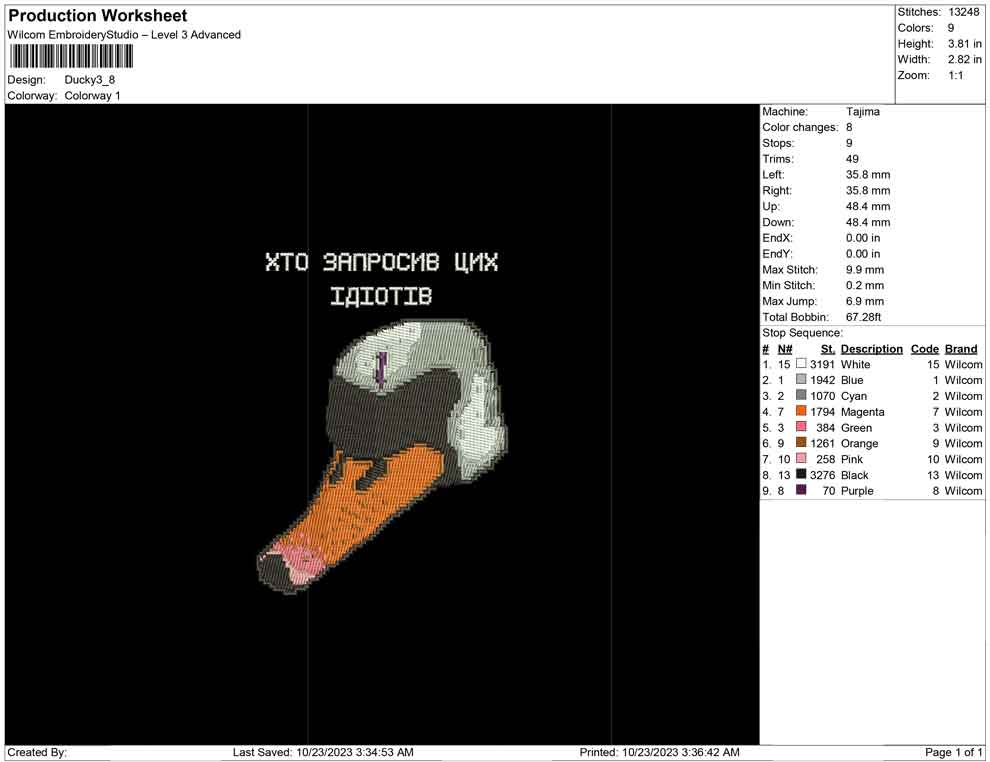Click the Stitches count value 13248
990x762 pixels.
click(x=964, y=12)
